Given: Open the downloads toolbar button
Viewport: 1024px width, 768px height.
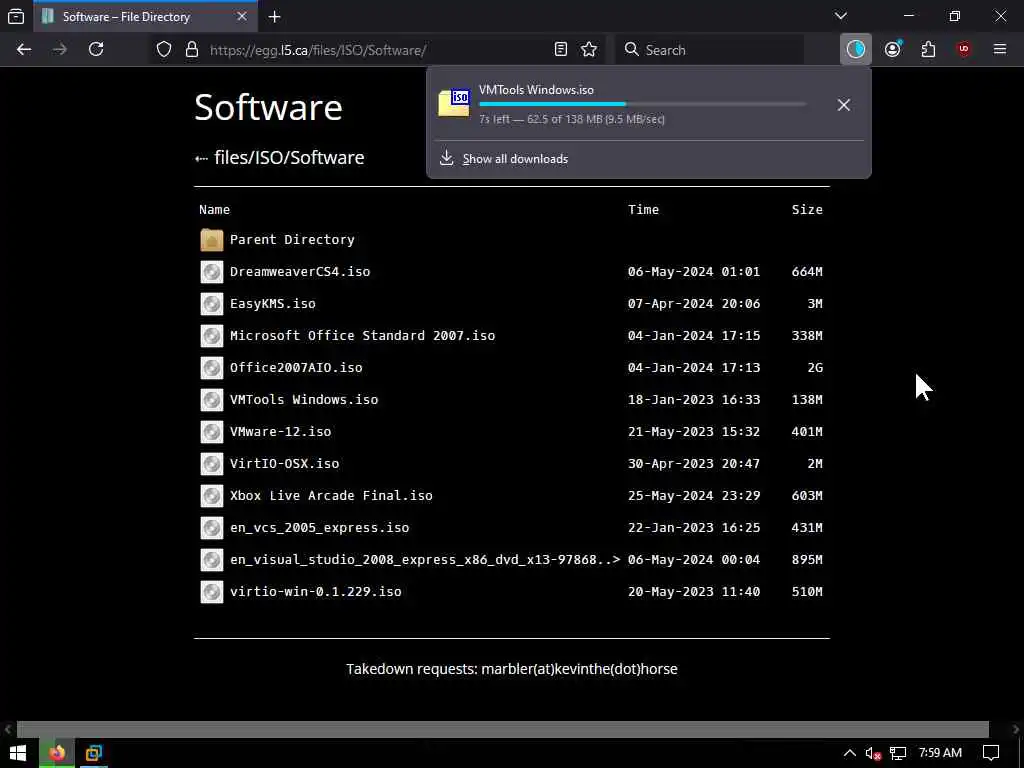Looking at the screenshot, I should [856, 50].
